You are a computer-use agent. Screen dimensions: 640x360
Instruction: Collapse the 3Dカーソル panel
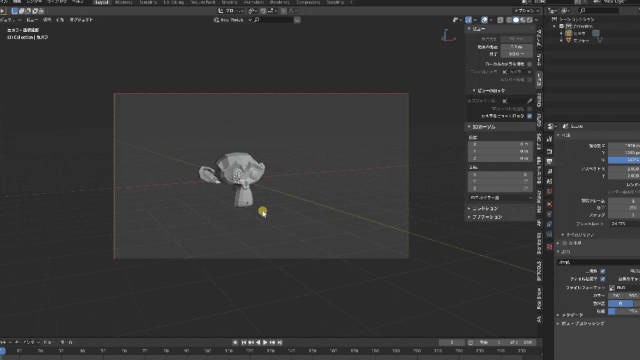pyautogui.click(x=481, y=127)
